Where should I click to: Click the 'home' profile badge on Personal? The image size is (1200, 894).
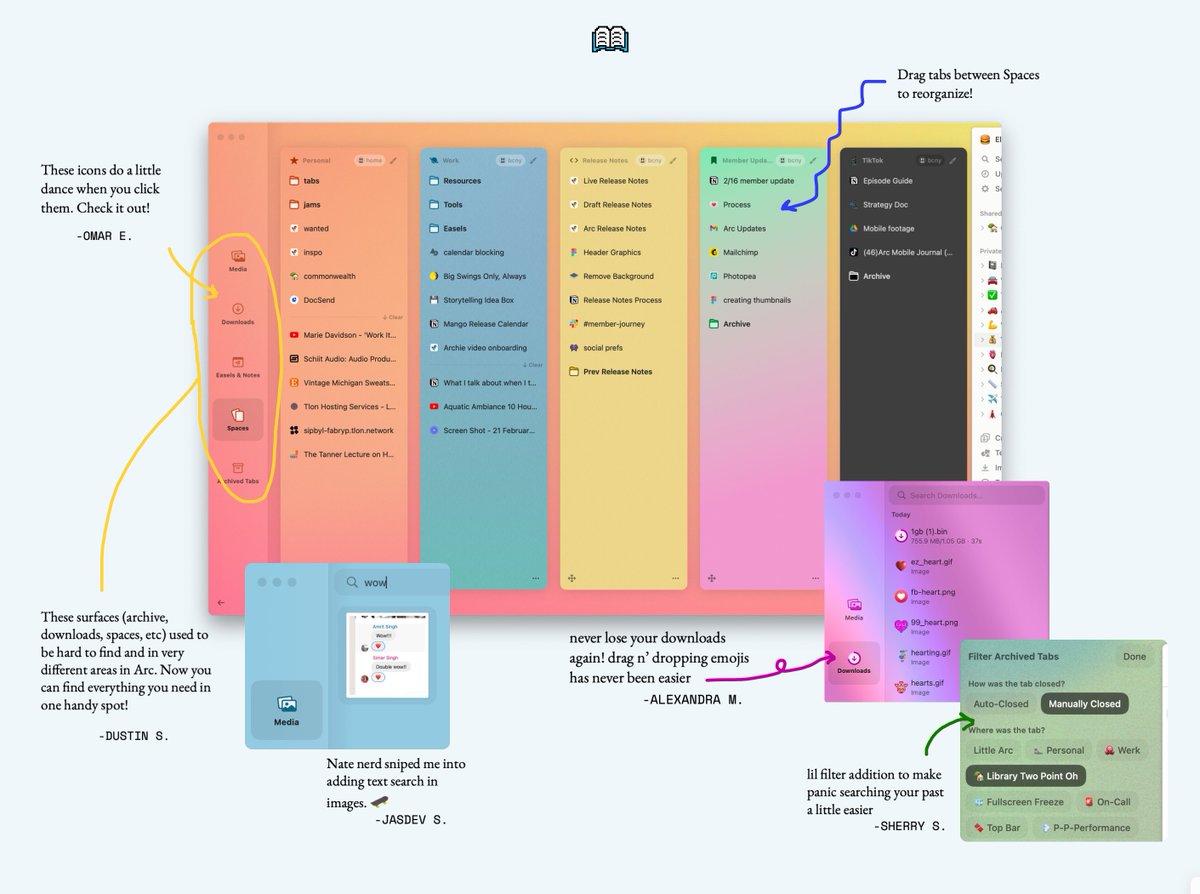pos(371,160)
